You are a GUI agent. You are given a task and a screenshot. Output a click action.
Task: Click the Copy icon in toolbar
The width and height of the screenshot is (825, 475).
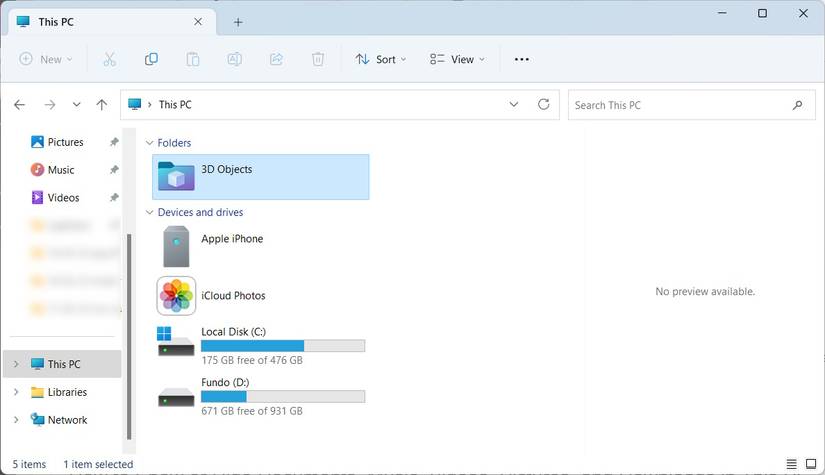151,59
